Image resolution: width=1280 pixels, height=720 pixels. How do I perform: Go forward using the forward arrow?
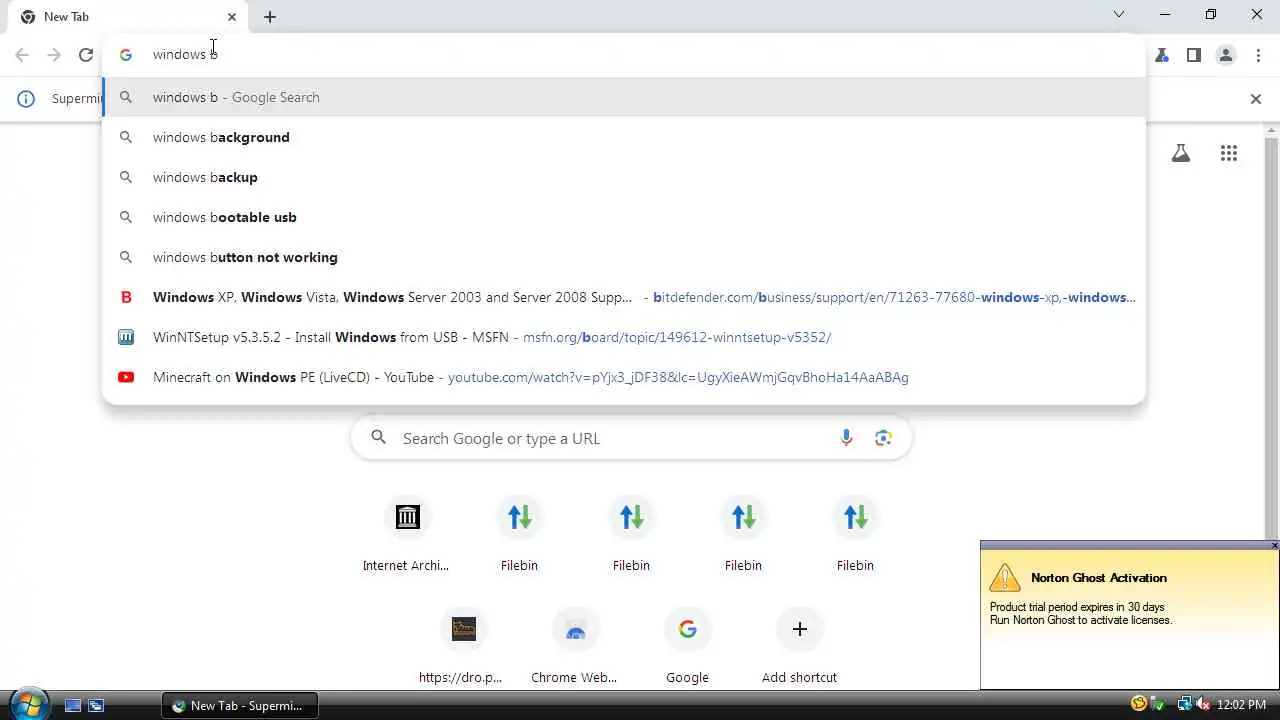(54, 55)
